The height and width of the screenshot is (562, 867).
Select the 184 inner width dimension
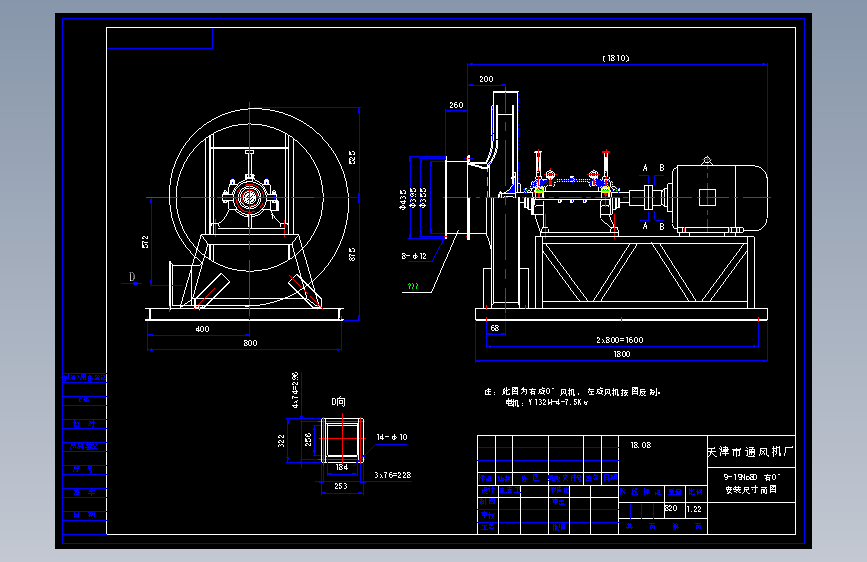[342, 467]
